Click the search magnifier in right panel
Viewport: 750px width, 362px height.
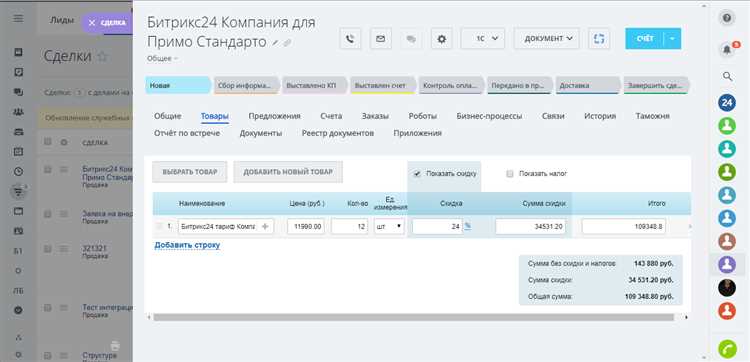tap(727, 77)
